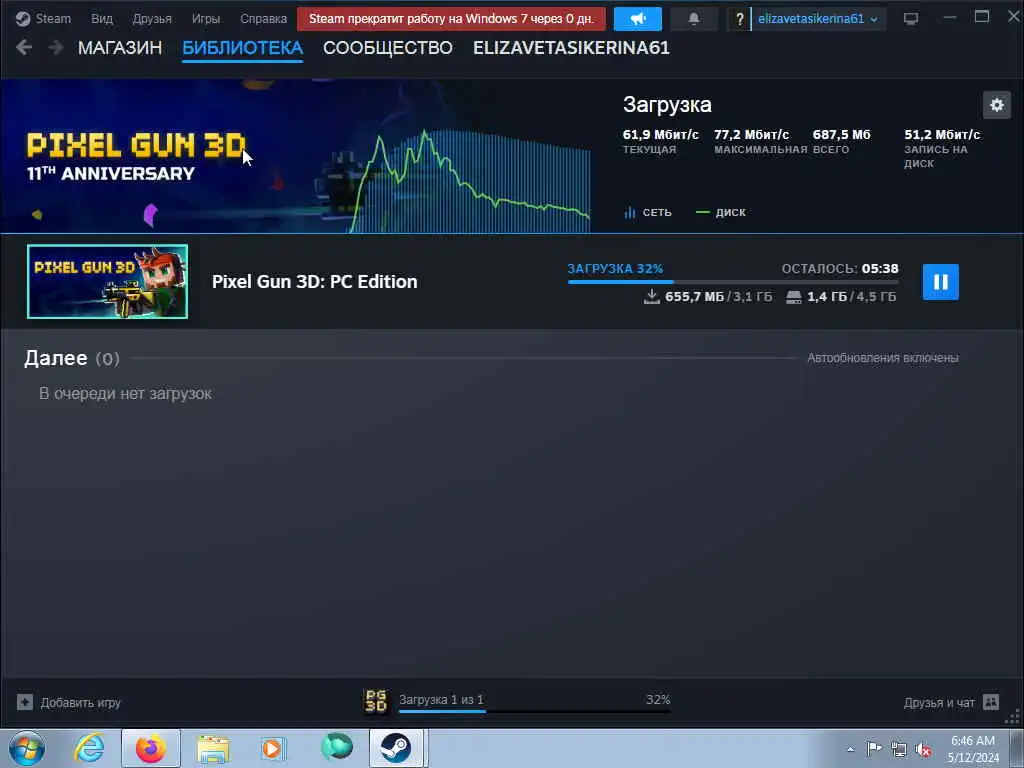
Task: Open download settings gear icon
Action: click(997, 104)
